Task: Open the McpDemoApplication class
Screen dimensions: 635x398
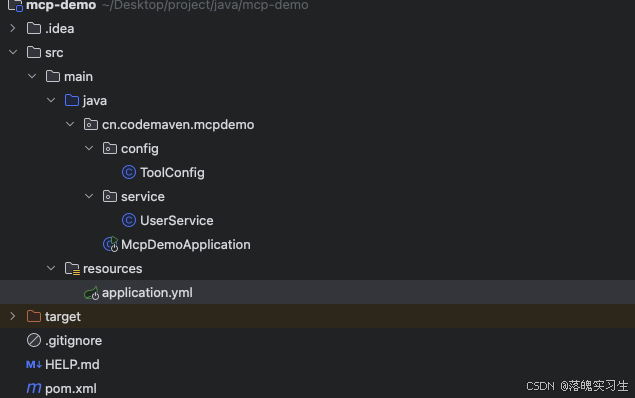Action: 185,245
